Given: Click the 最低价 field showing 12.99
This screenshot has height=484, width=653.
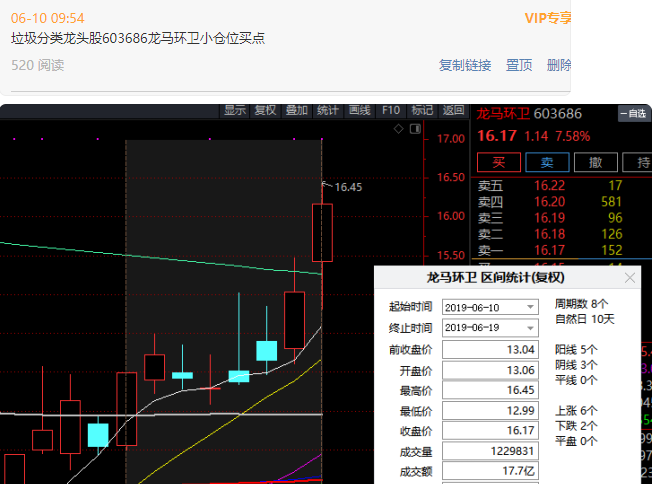Looking at the screenshot, I should (x=490, y=410).
